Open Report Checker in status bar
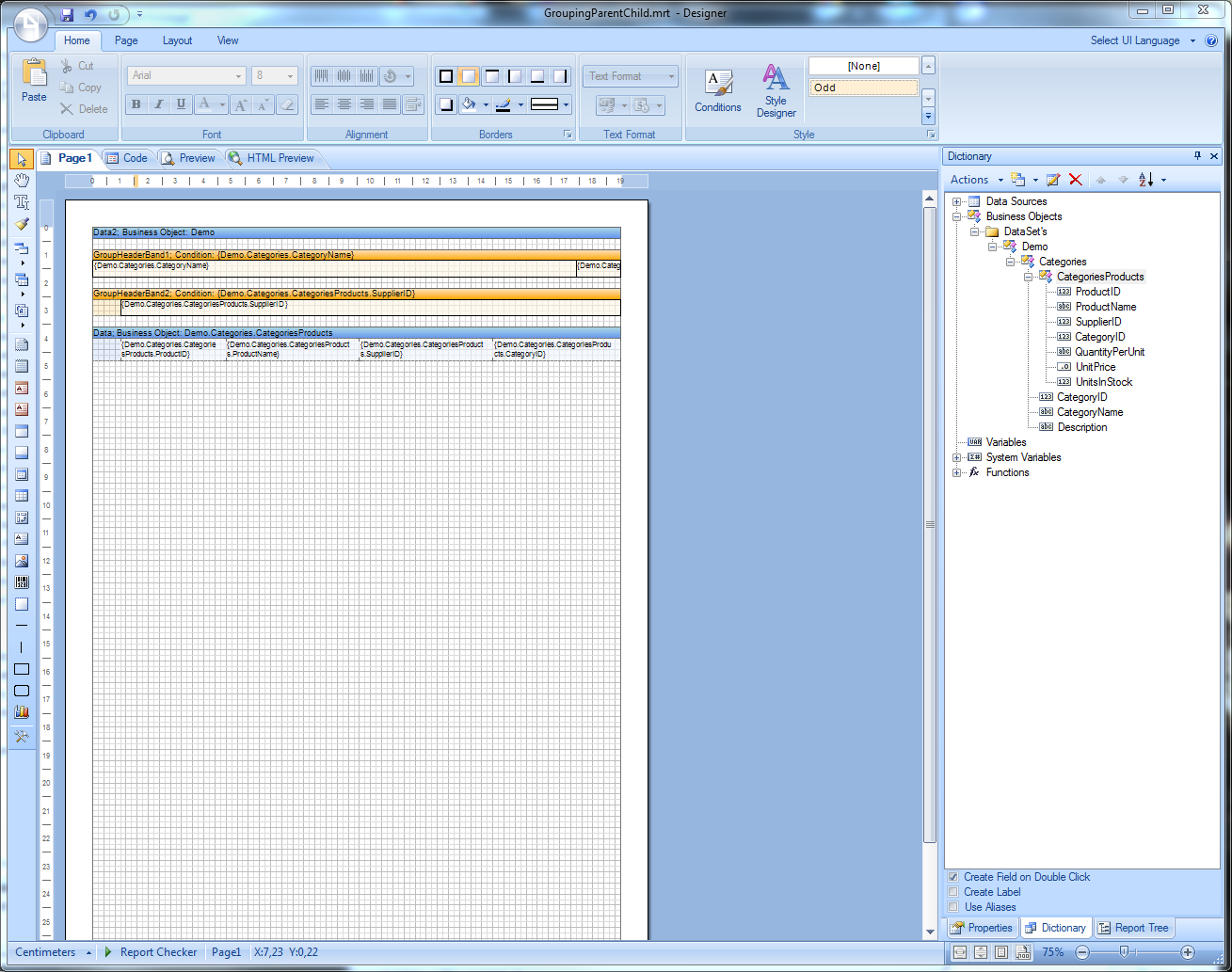Screen dimensions: 1232x972 (151, 952)
